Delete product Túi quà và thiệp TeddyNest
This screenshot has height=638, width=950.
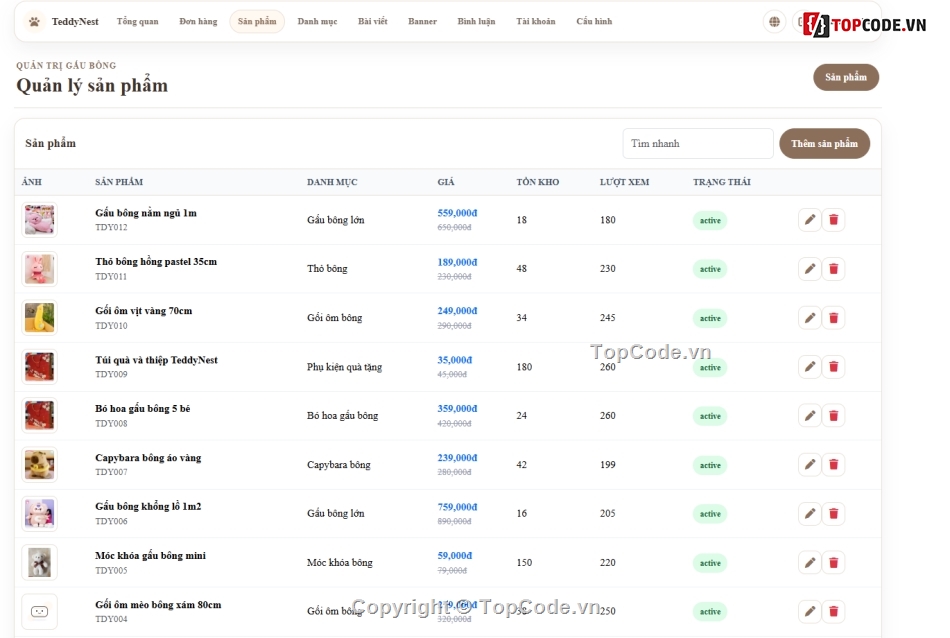(834, 367)
